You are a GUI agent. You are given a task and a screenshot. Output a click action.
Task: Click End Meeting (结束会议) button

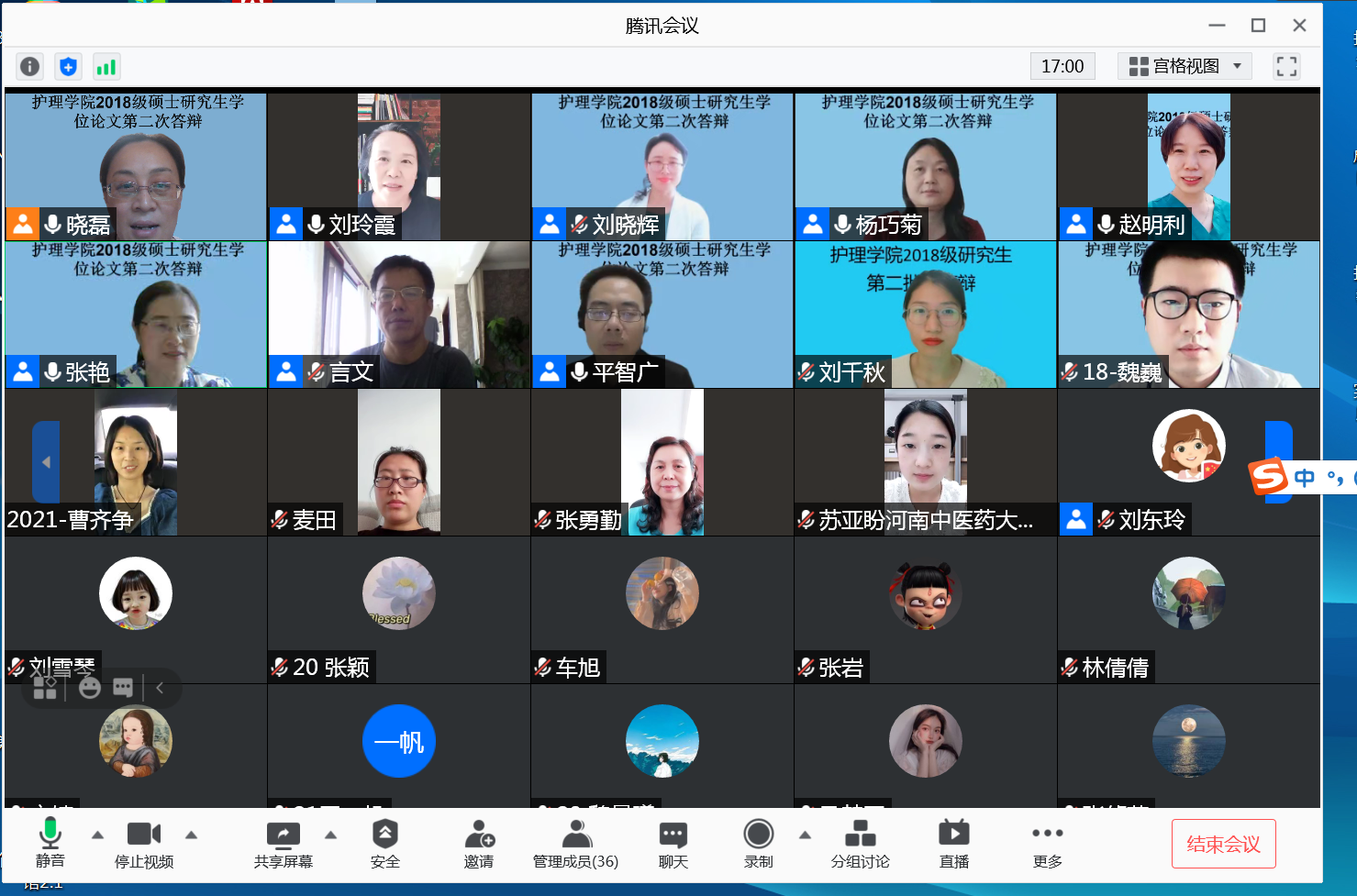tap(1223, 844)
